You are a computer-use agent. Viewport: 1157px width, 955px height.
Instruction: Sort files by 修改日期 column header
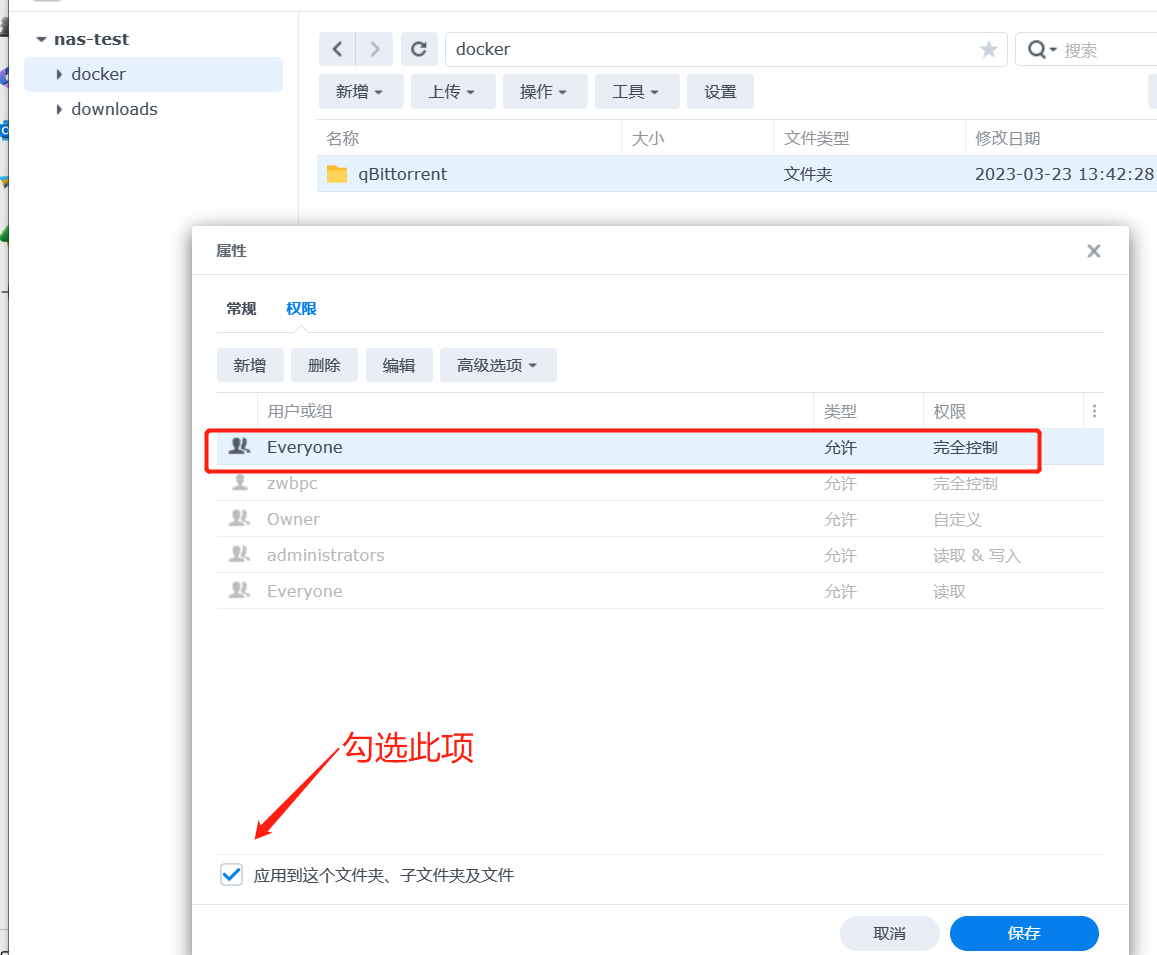pos(1061,138)
